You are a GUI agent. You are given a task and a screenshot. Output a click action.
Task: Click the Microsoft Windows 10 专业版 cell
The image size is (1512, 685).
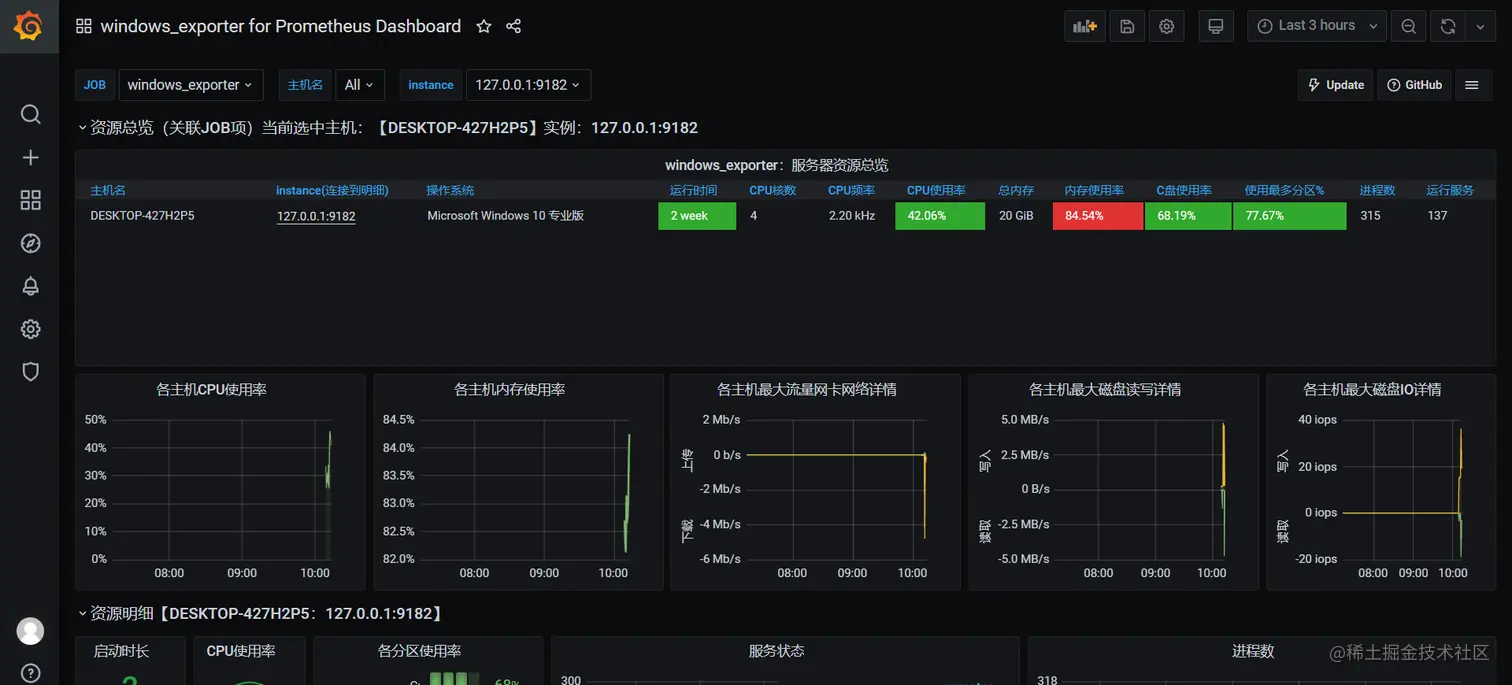506,216
